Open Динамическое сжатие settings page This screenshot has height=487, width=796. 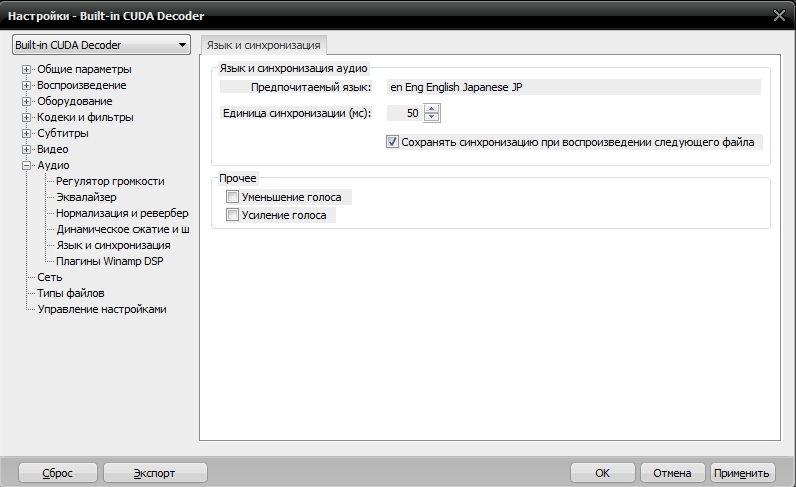[x=123, y=229]
